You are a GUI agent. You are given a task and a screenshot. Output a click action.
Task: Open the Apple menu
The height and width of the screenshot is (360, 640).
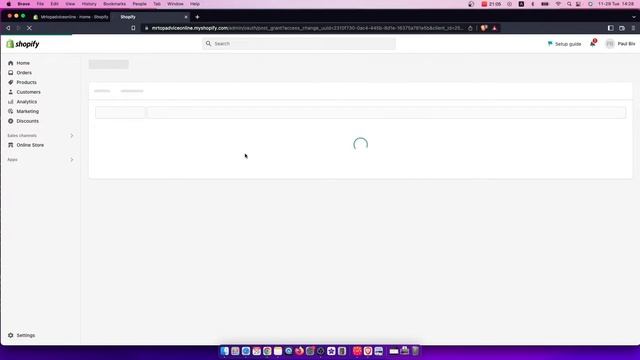9,4
